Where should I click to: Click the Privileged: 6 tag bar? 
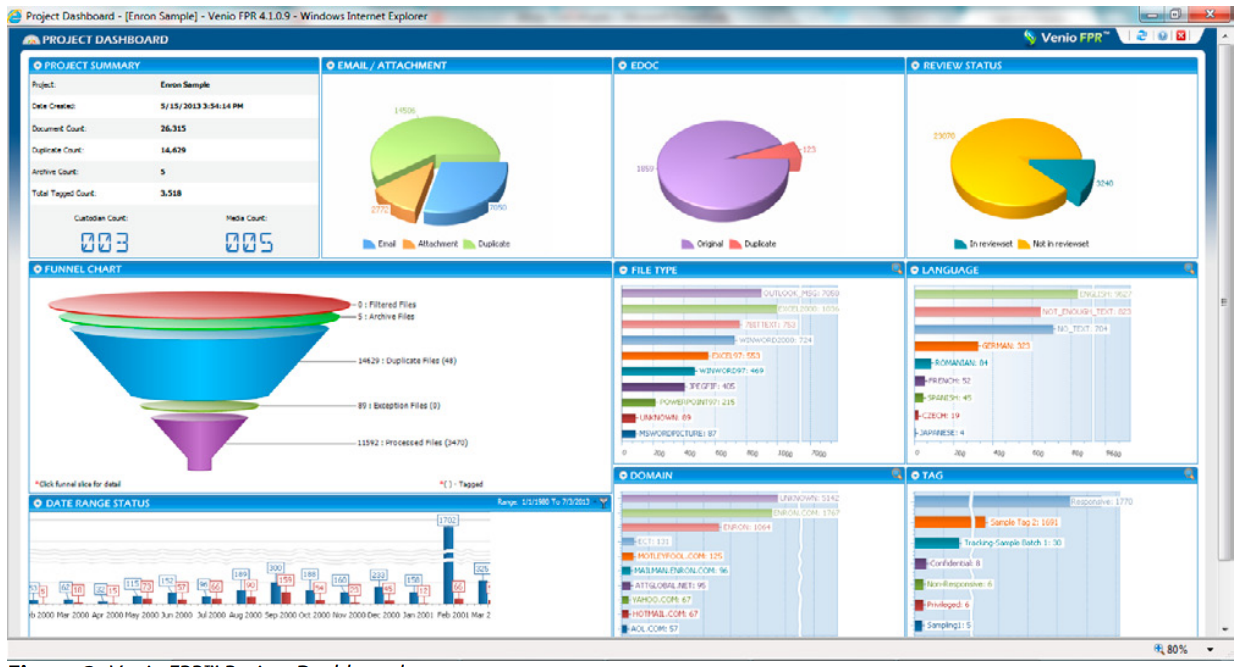click(x=918, y=605)
